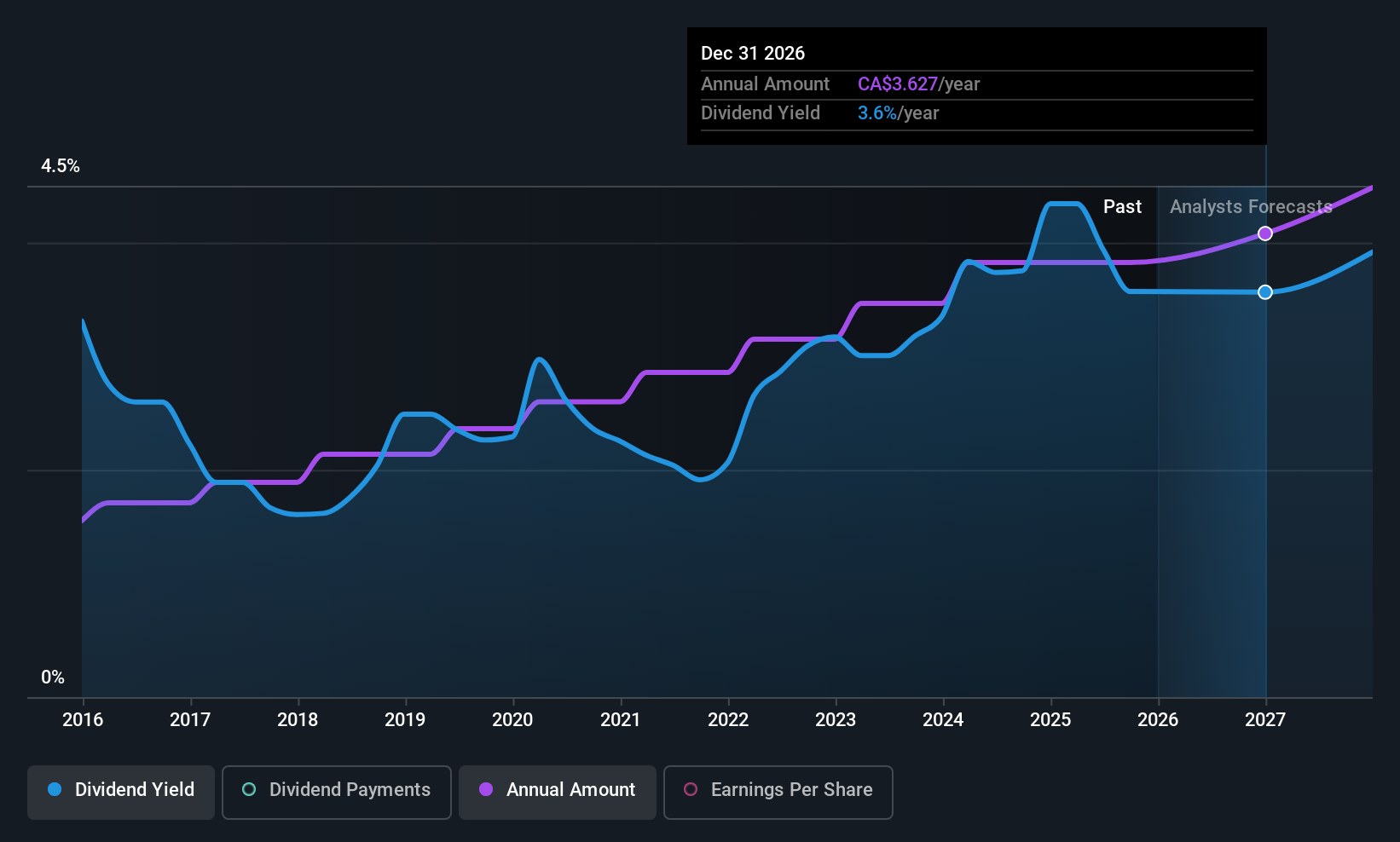
Task: Click the blue Dividend Yield legend dot
Action: point(55,790)
